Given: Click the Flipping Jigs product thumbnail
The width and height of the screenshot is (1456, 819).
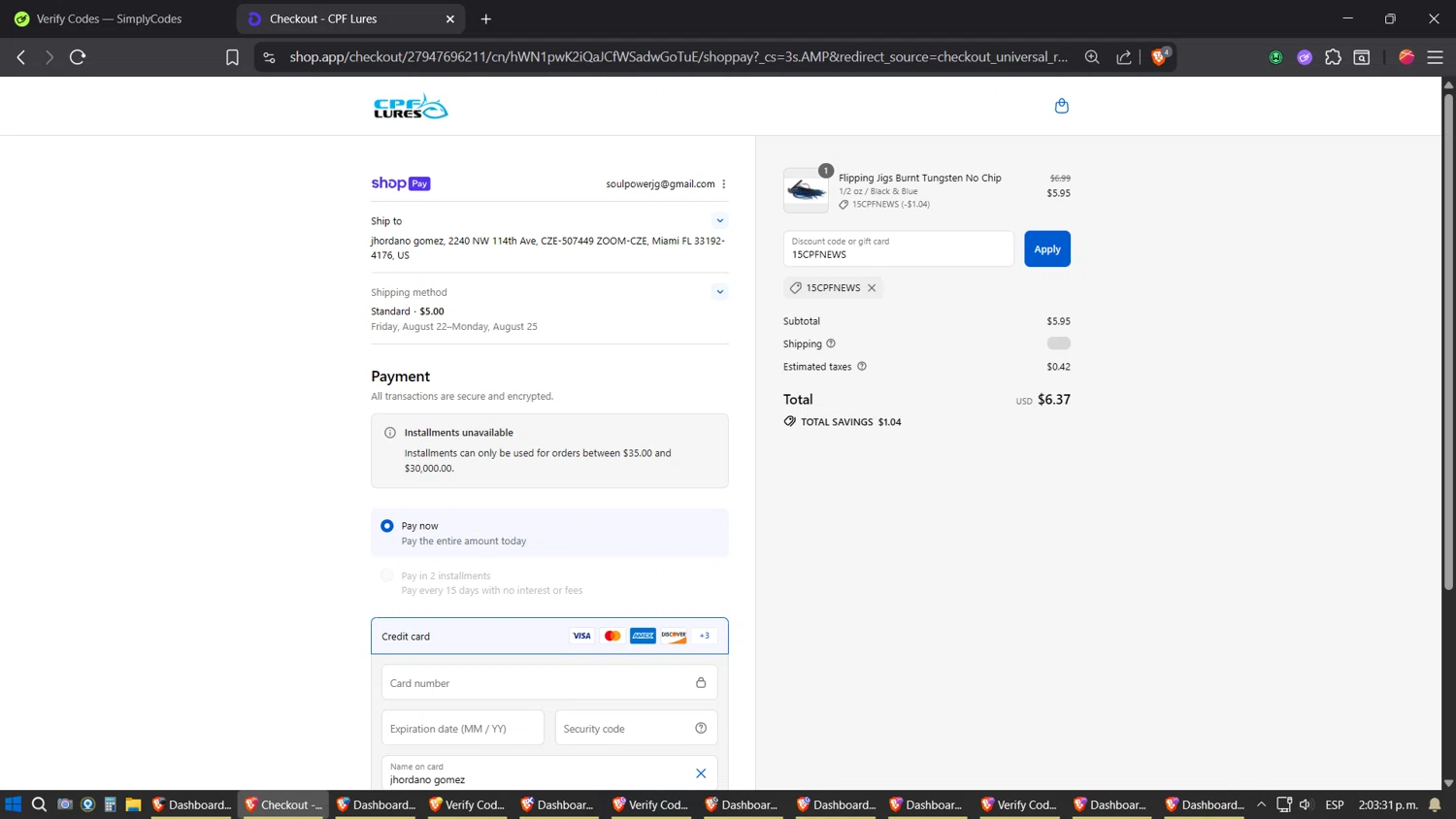Looking at the screenshot, I should pyautogui.click(x=807, y=190).
